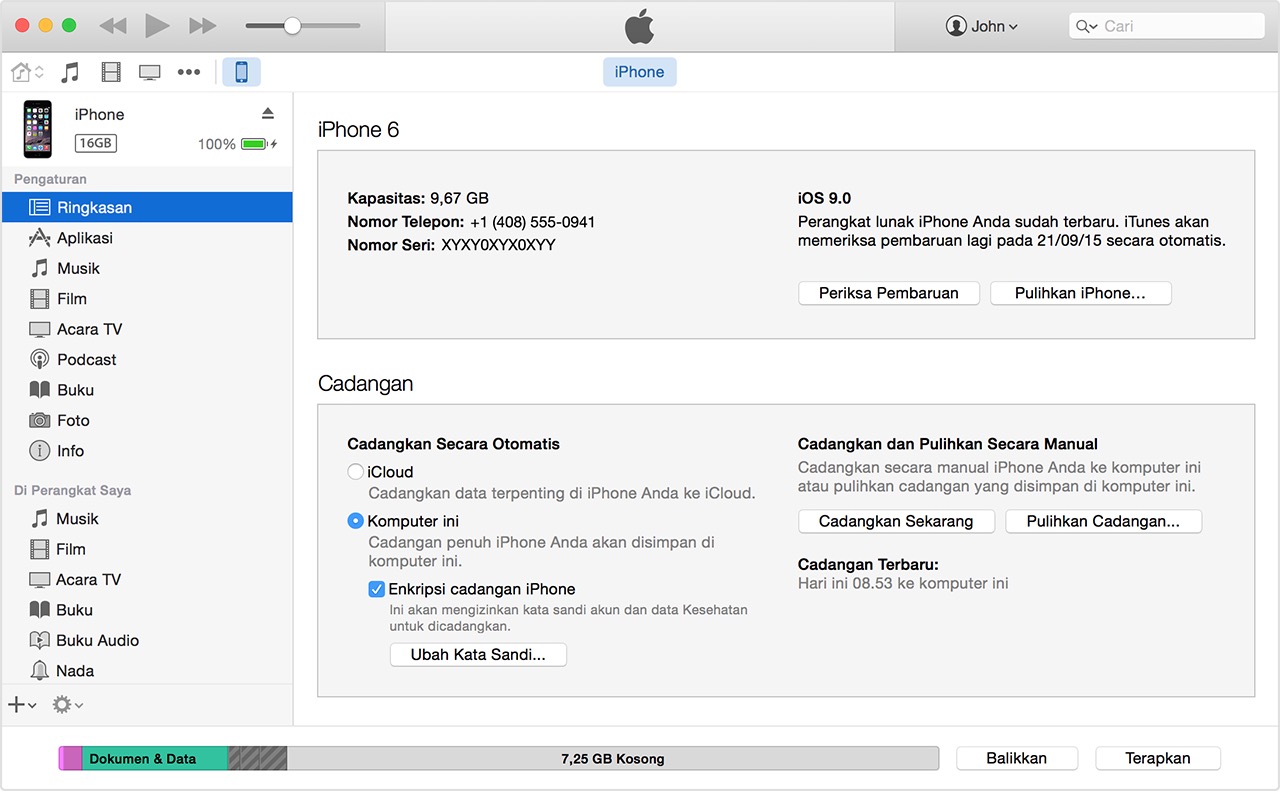Click the iOS 9.0 version label

click(x=825, y=198)
